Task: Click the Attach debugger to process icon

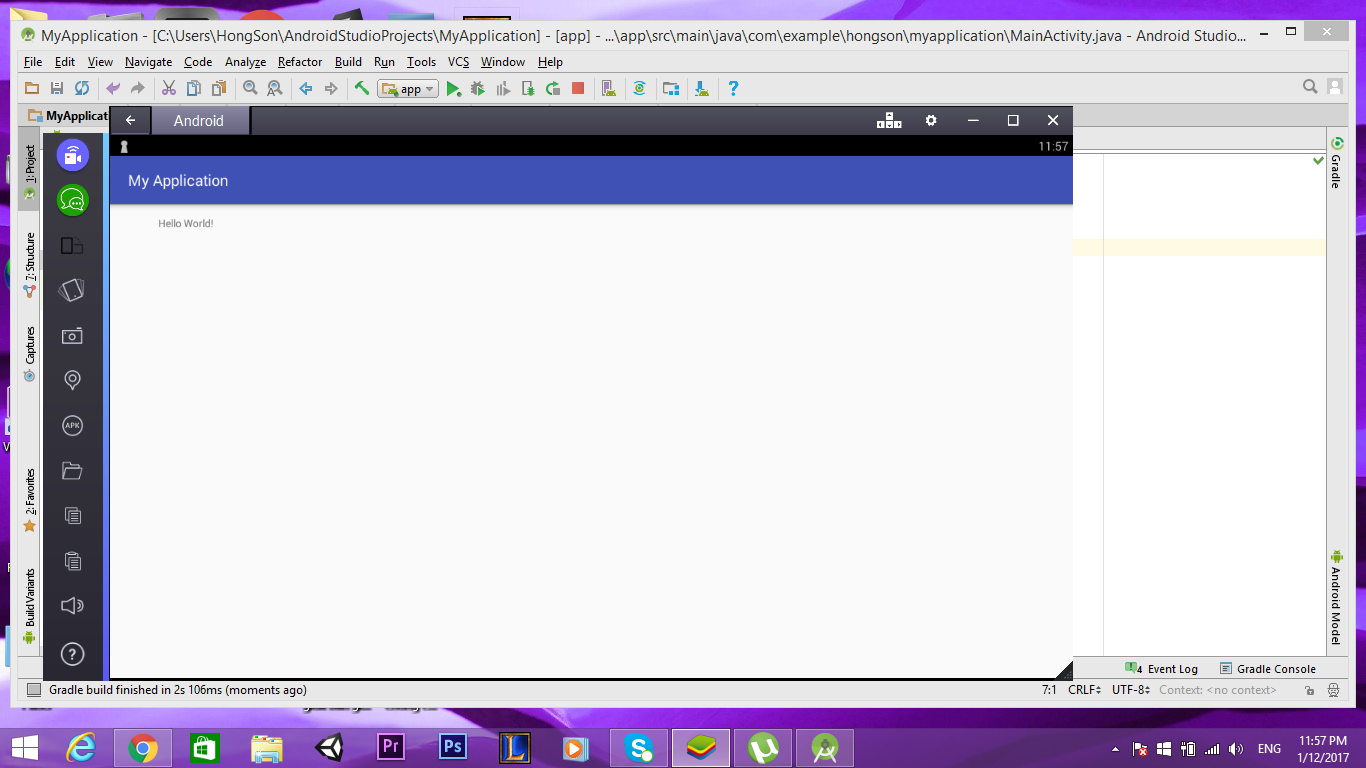Action: click(x=528, y=89)
